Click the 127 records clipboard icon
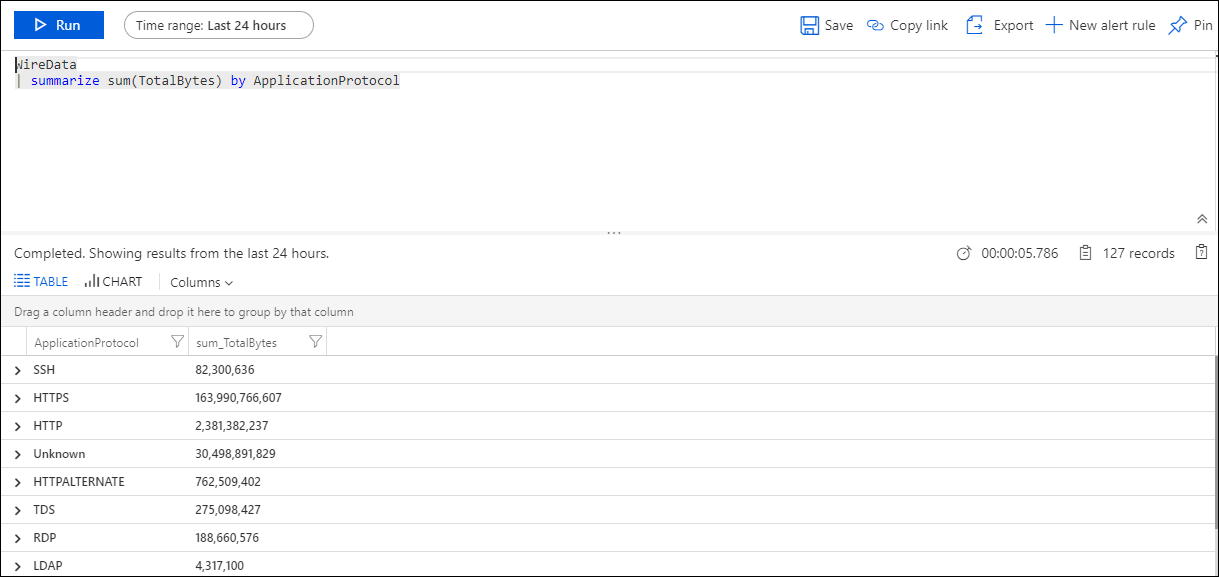The height and width of the screenshot is (577, 1219). click(1085, 254)
